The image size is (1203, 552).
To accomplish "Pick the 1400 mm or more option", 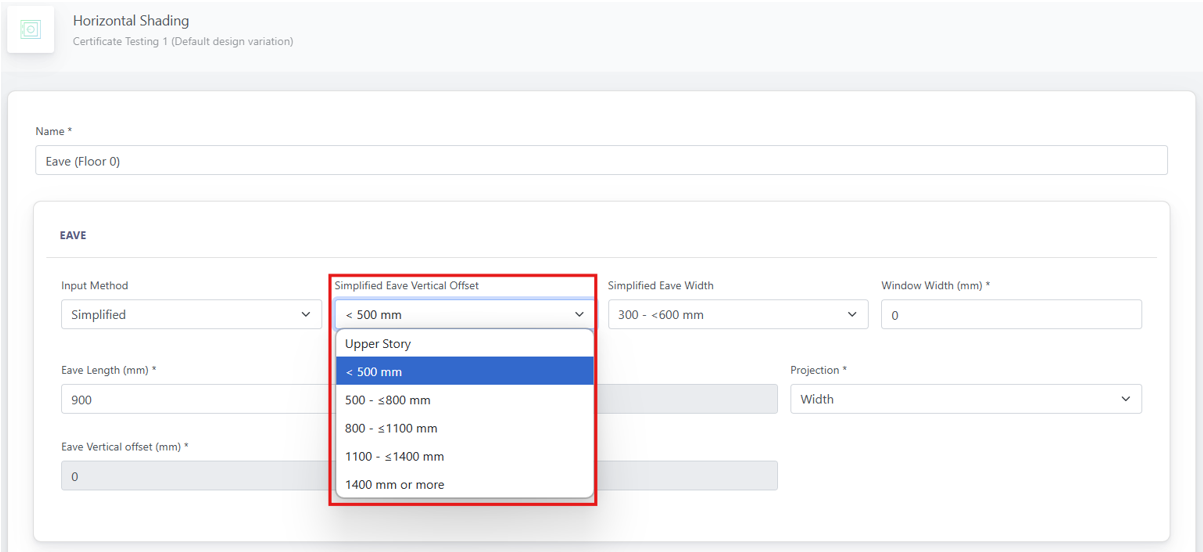I will click(x=465, y=484).
